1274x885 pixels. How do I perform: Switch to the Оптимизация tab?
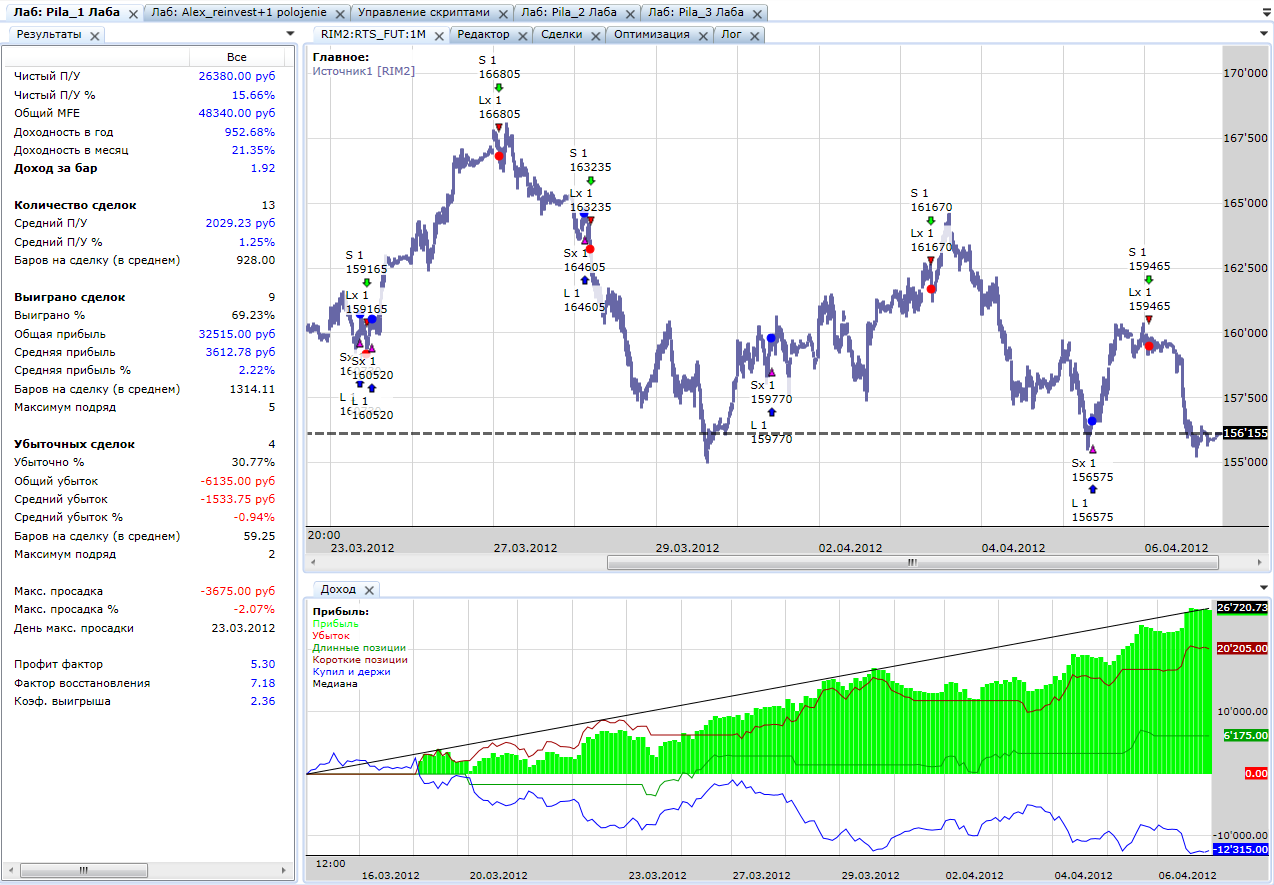click(x=651, y=35)
